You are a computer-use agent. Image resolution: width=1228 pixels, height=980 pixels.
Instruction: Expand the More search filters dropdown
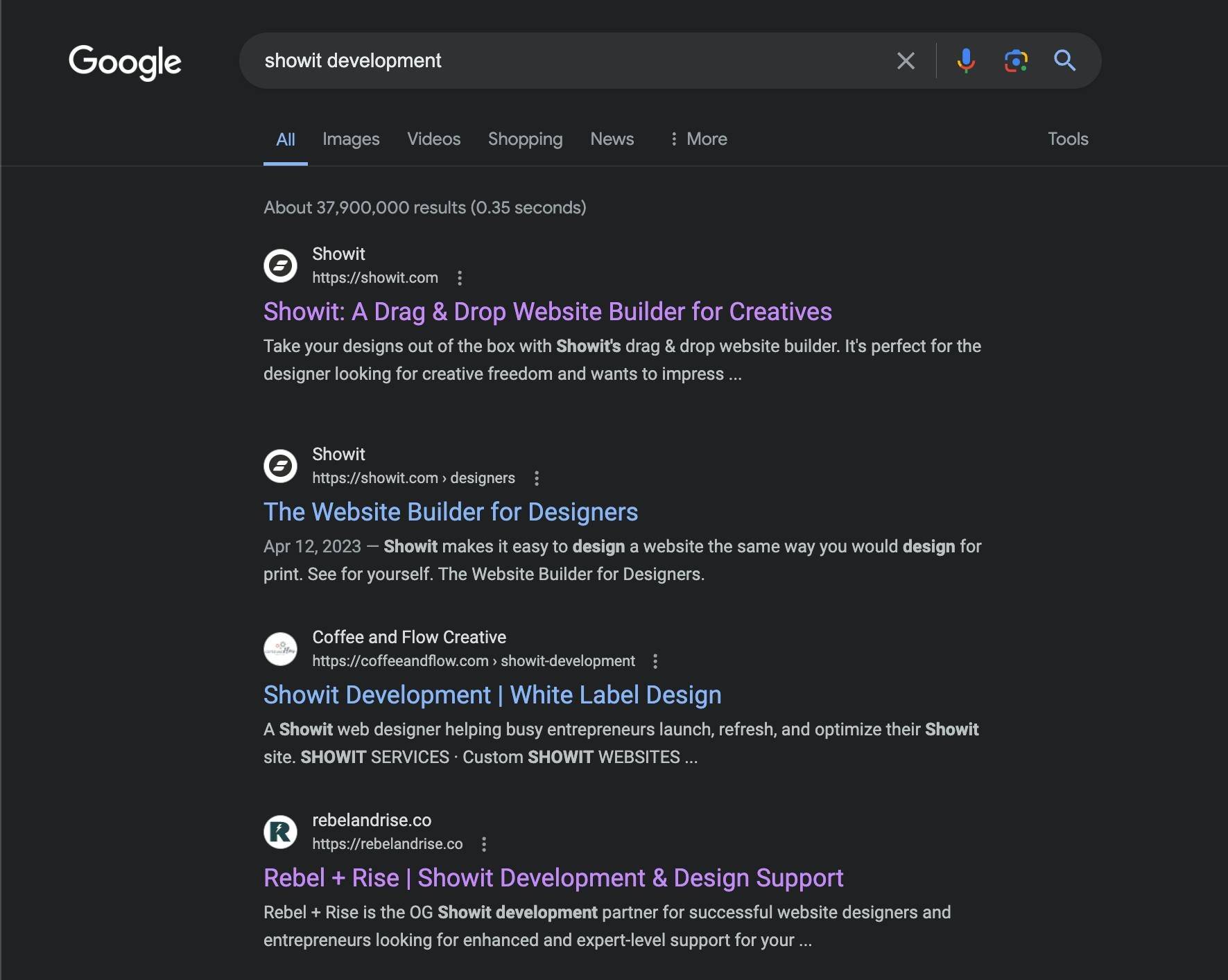click(x=698, y=139)
